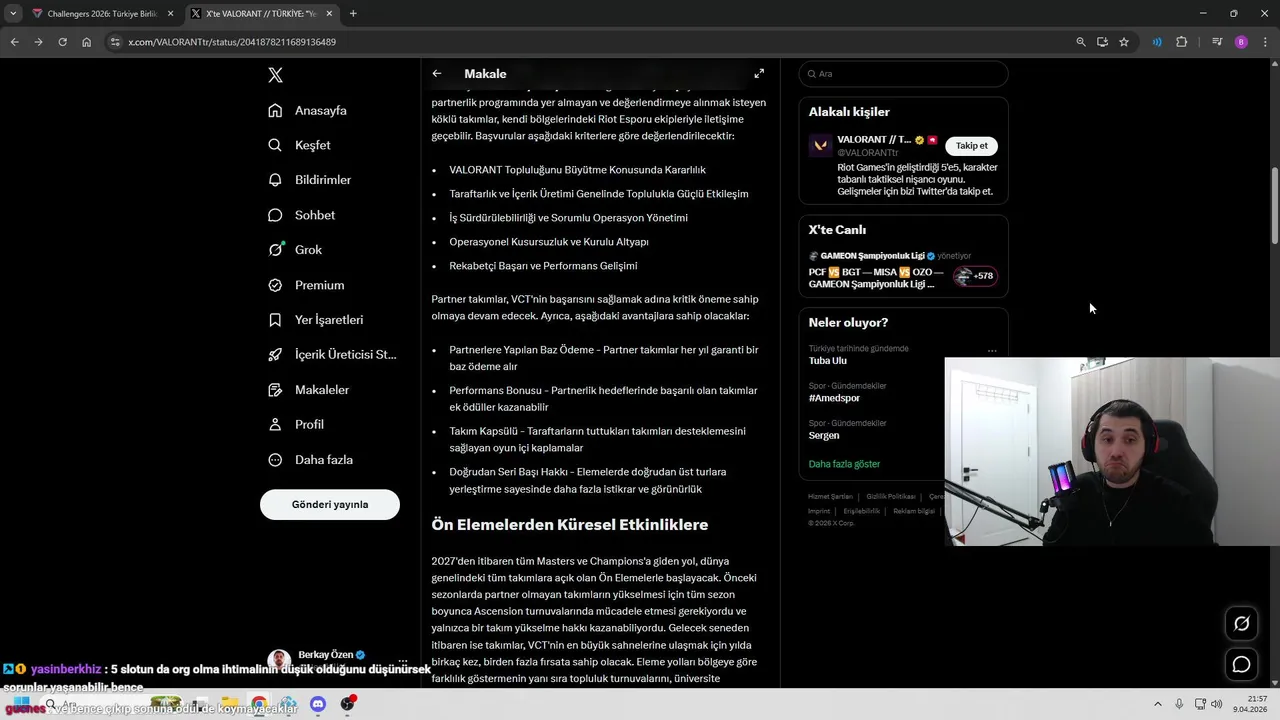Click the zoom magnifier in address bar
This screenshot has width=1280, height=720.
(1080, 42)
